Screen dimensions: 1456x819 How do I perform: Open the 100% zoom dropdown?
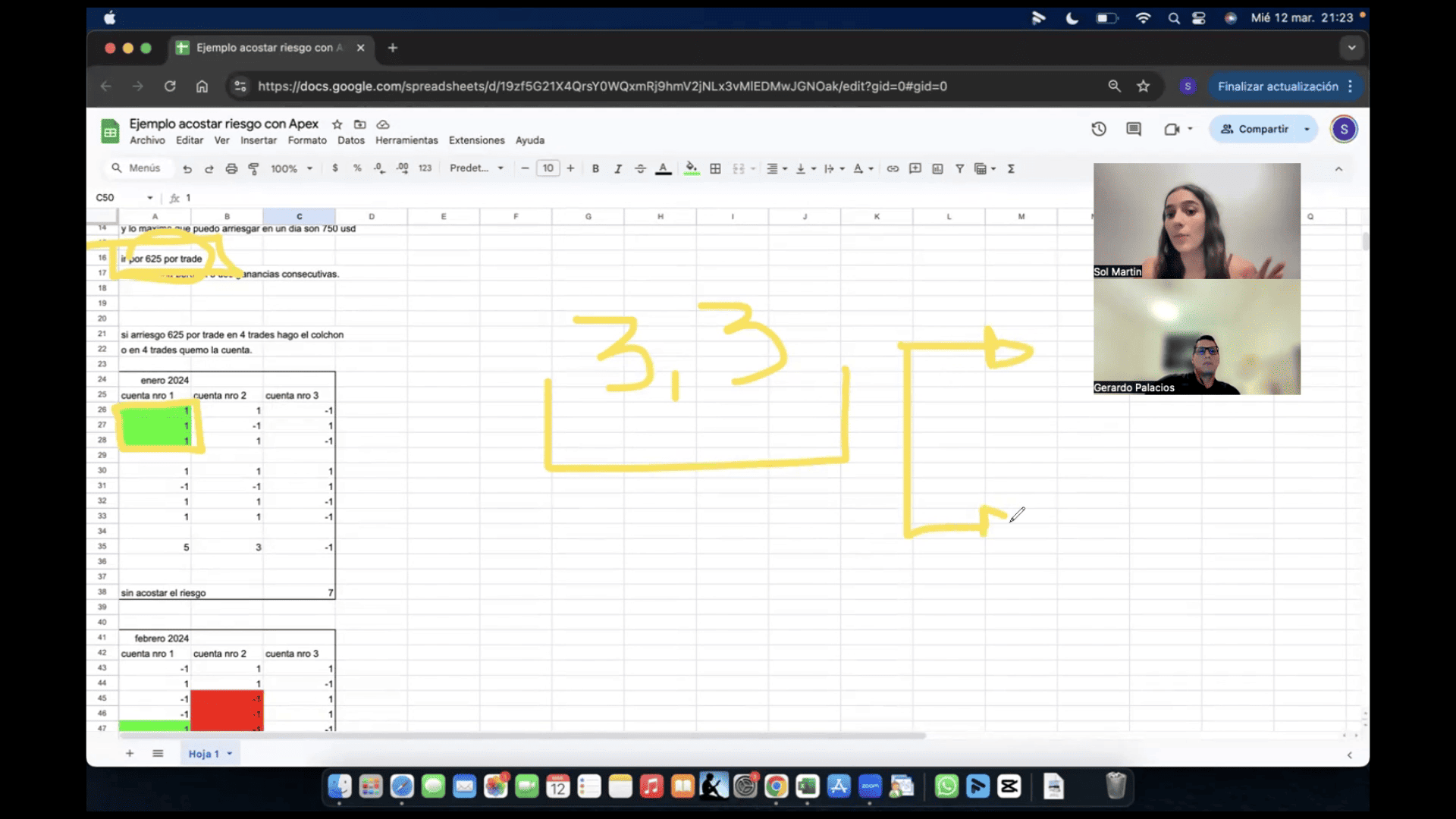tap(291, 168)
